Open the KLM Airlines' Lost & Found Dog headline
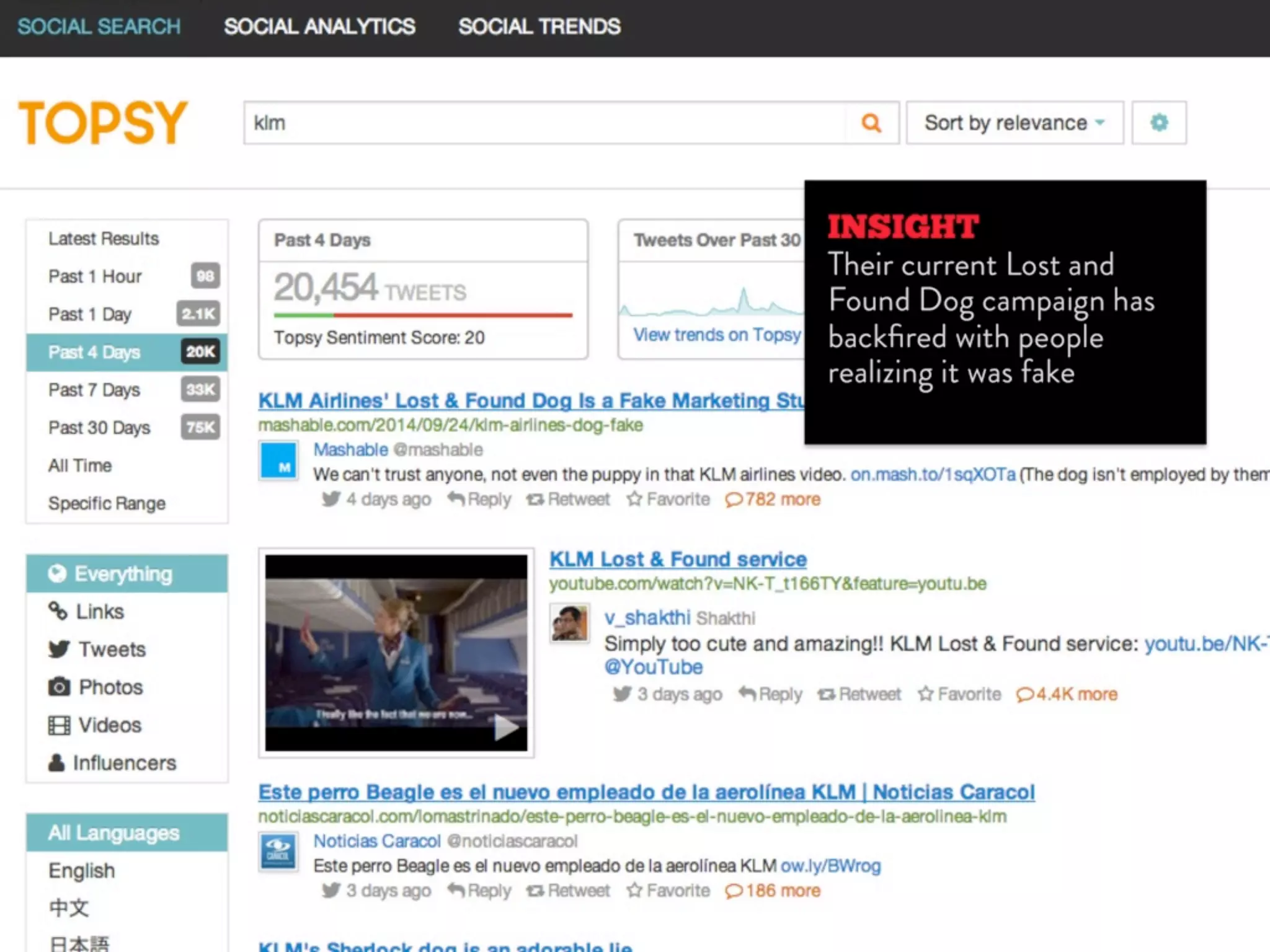1270x952 pixels. click(x=531, y=401)
